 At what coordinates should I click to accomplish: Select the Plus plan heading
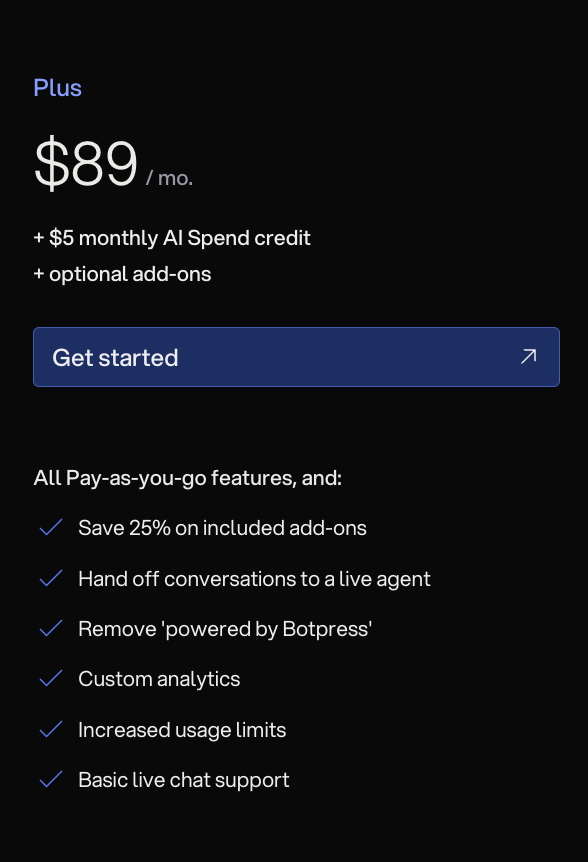pos(58,88)
